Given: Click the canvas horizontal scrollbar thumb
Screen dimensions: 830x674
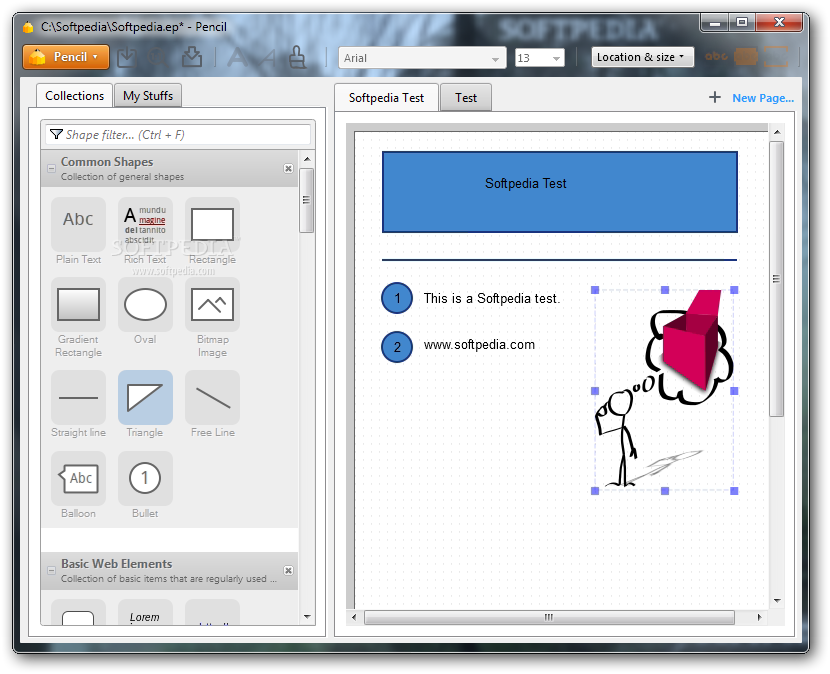Looking at the screenshot, I should click(549, 617).
